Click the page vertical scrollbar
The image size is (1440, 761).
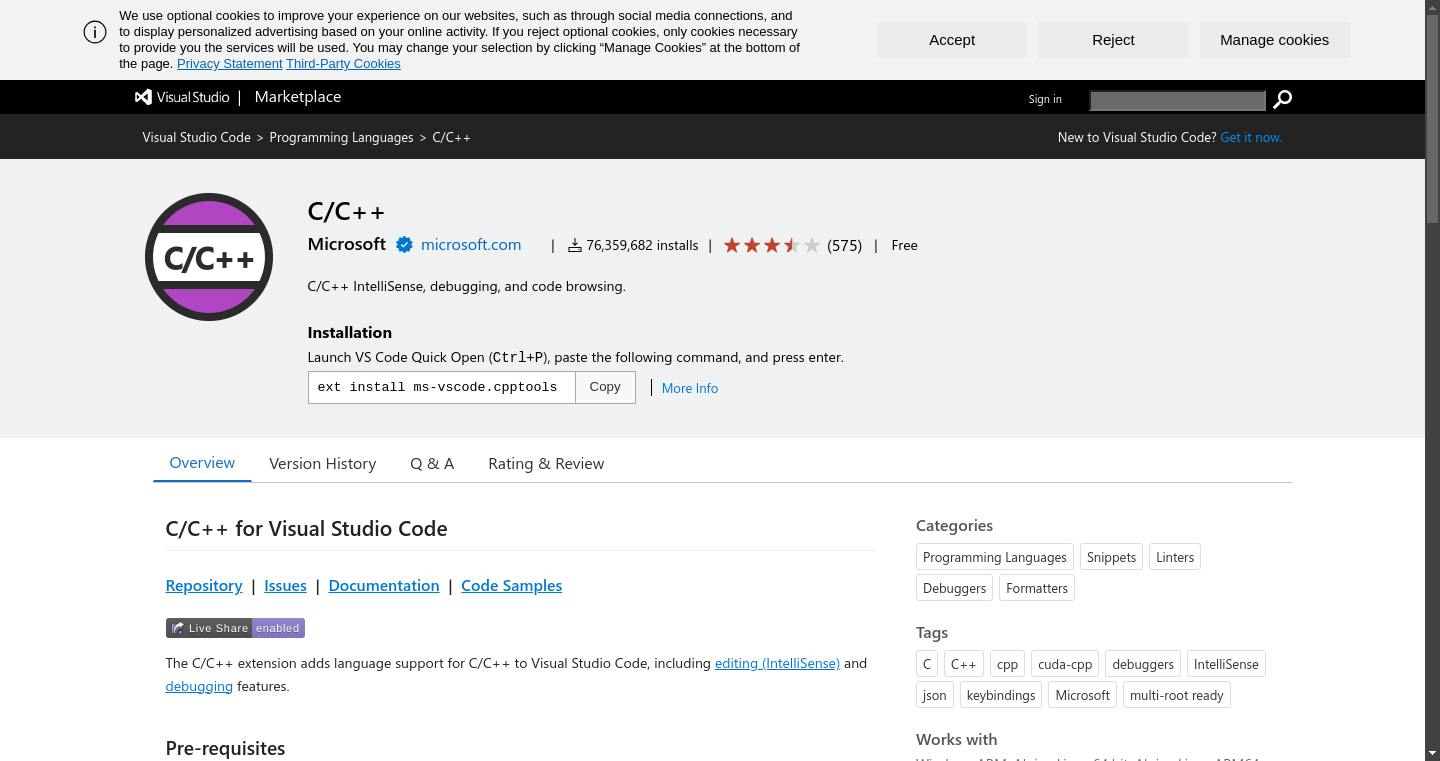coord(1432,117)
